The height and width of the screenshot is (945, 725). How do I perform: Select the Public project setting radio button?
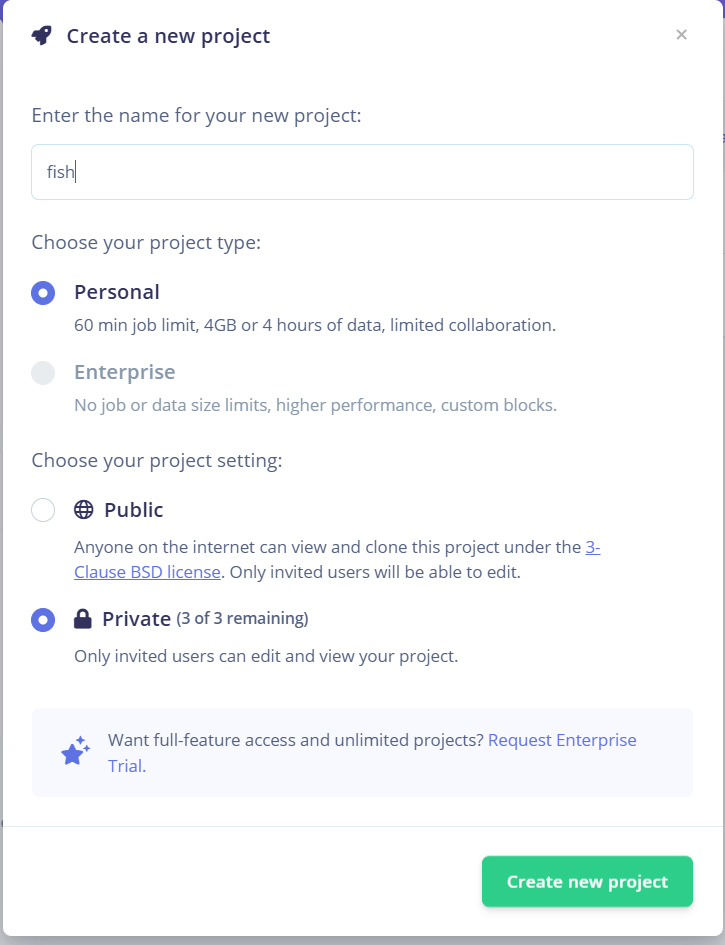(43, 510)
